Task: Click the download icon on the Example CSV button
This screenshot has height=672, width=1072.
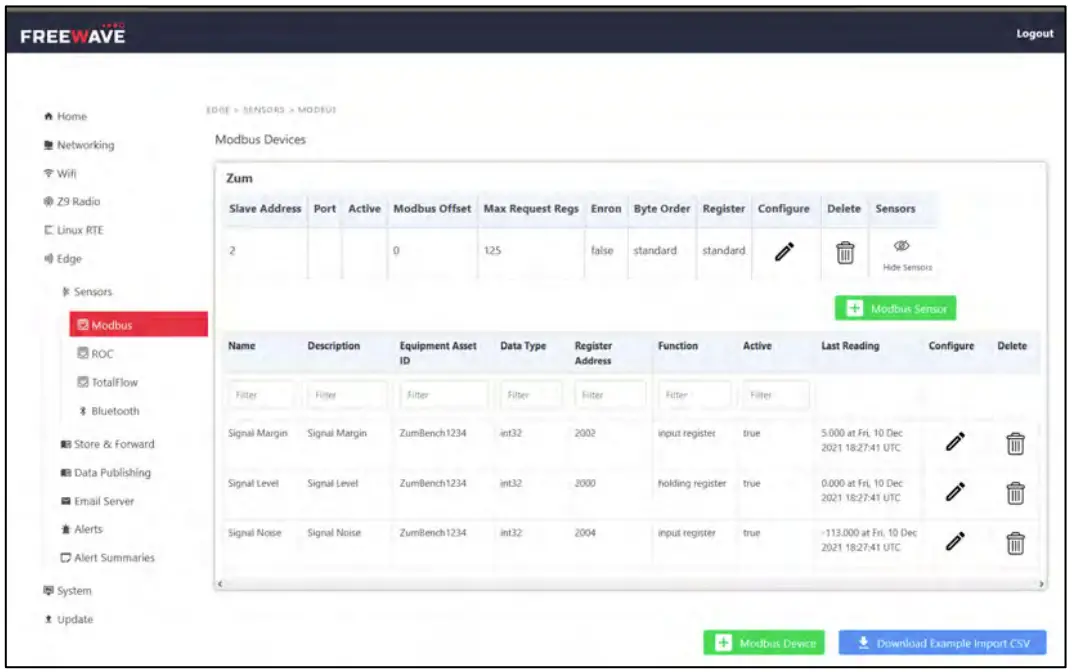Action: (861, 642)
